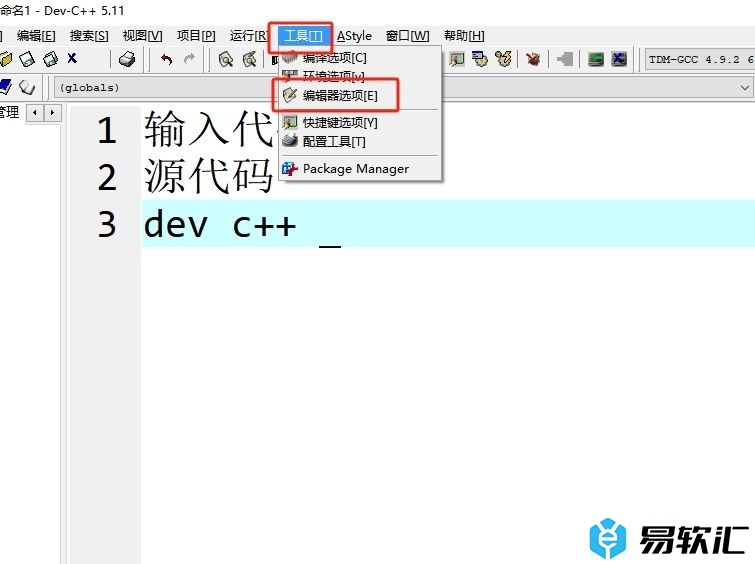
Task: Click the open book icon in second toolbar
Action: 27,87
